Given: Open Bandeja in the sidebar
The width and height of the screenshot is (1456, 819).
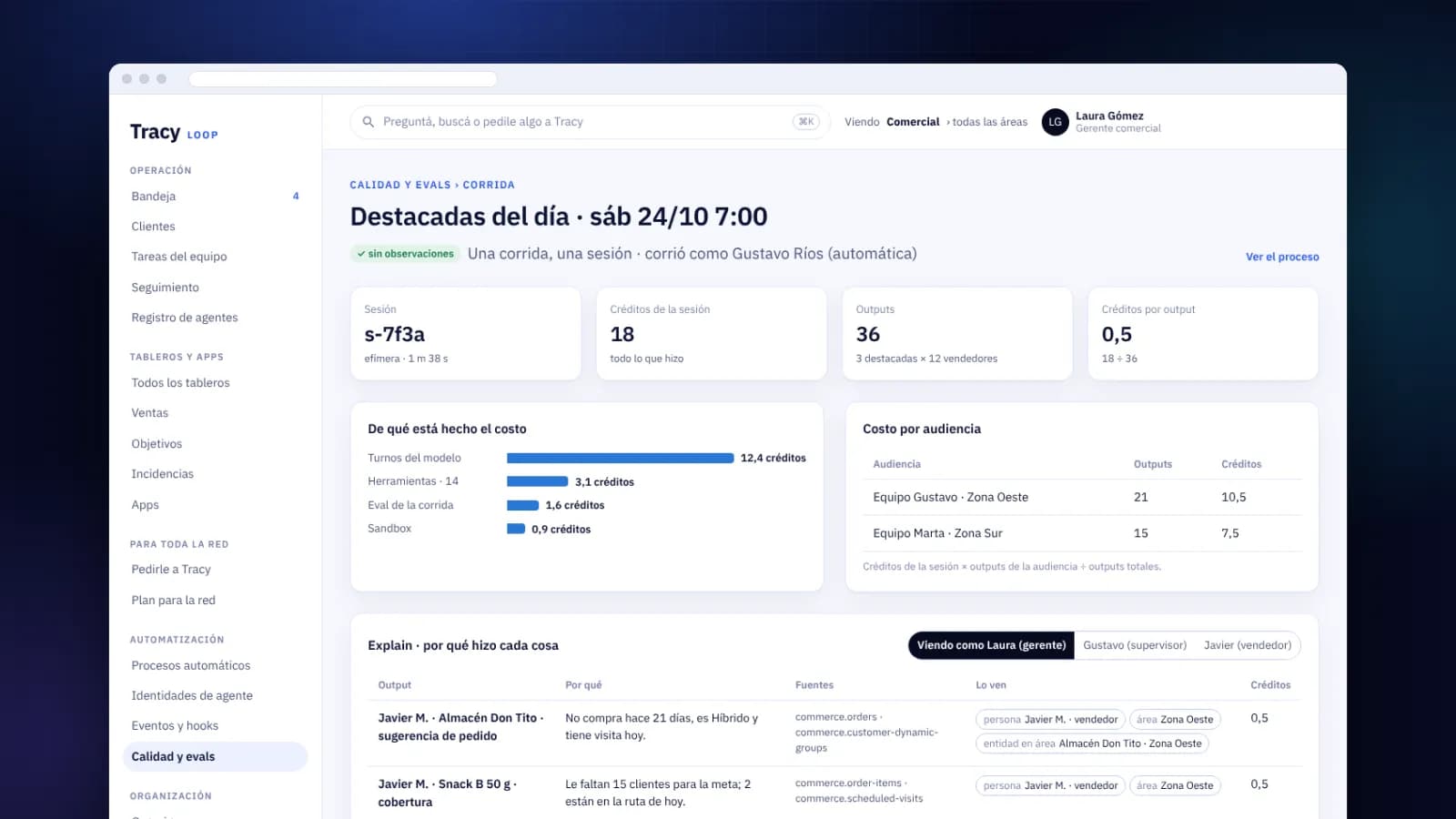Looking at the screenshot, I should tap(215, 197).
